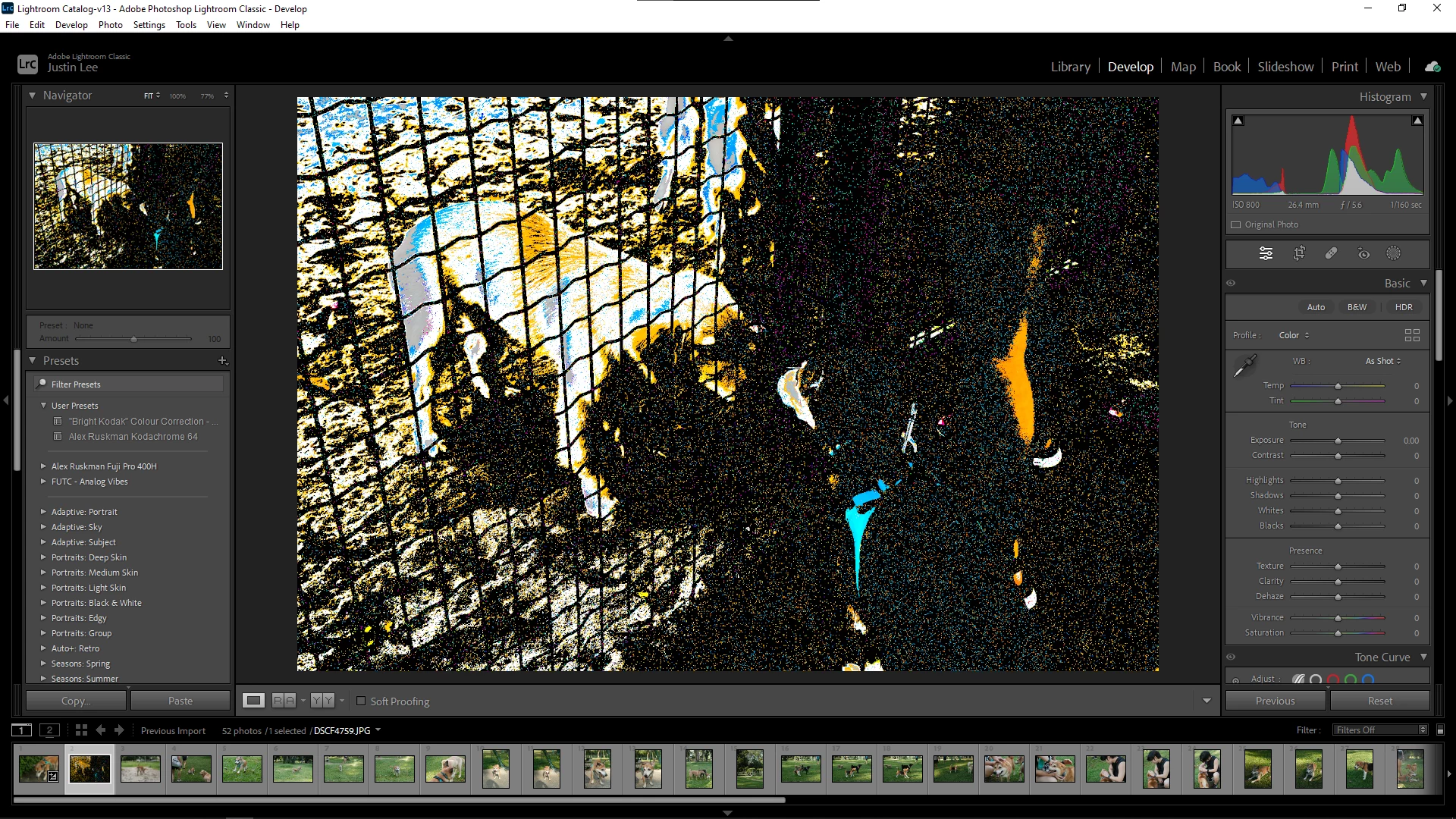Enable the Soft Proofing checkbox
The image size is (1456, 819).
pyautogui.click(x=361, y=701)
